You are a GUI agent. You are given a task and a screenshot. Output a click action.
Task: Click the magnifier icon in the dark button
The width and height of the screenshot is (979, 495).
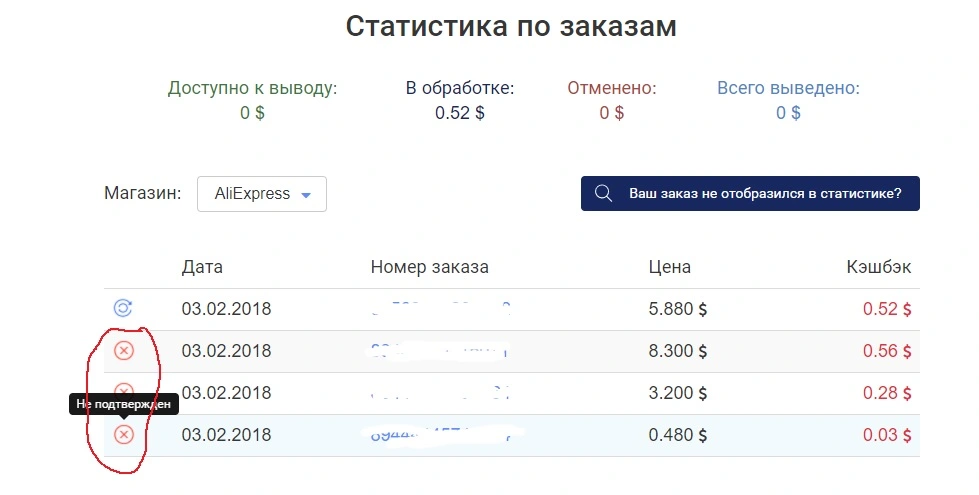point(603,194)
